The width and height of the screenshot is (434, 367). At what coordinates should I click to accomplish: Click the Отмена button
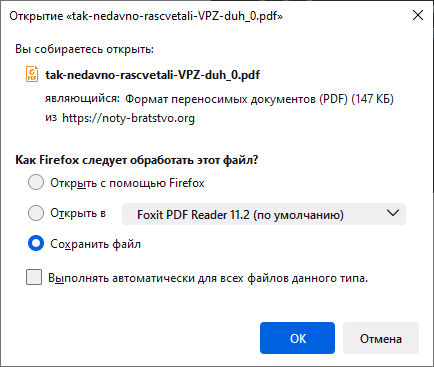[x=381, y=338]
